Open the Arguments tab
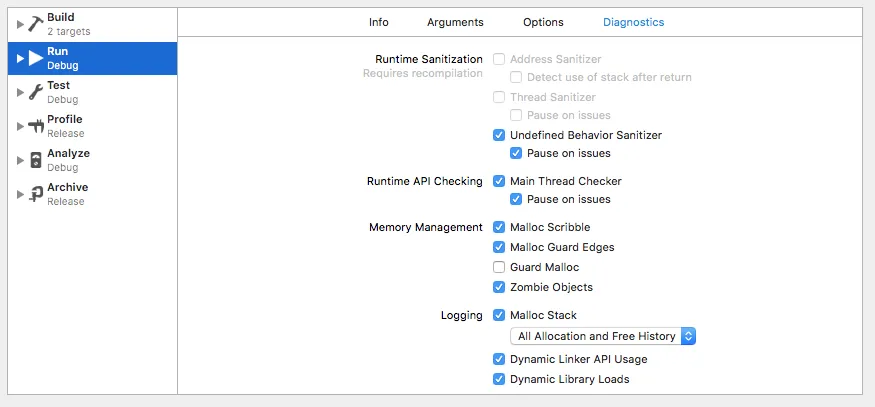Image resolution: width=875 pixels, height=407 pixels. point(455,22)
